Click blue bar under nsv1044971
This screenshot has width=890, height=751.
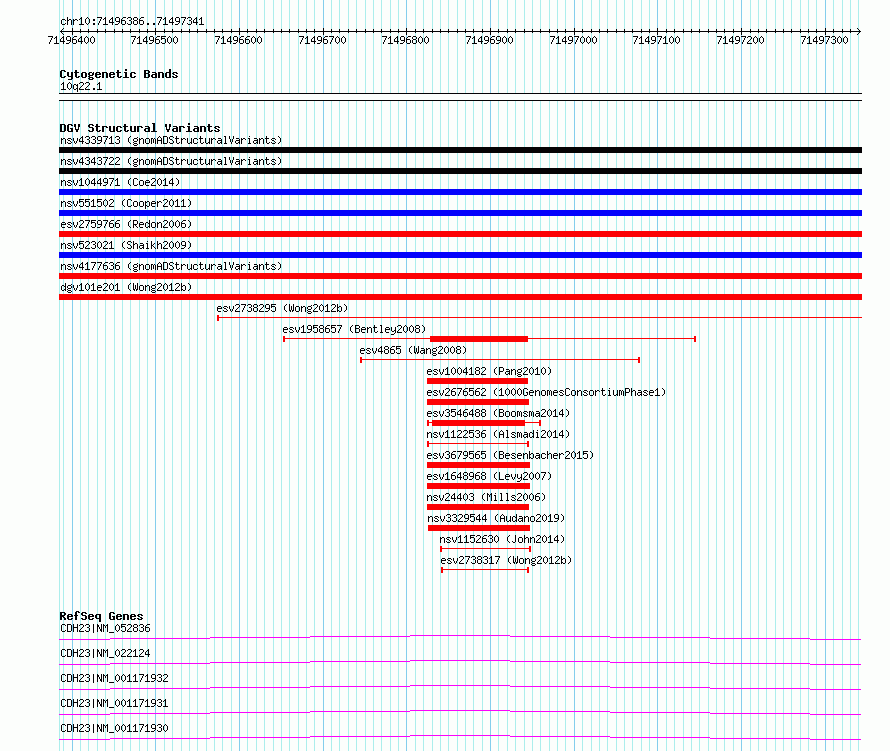point(460,192)
